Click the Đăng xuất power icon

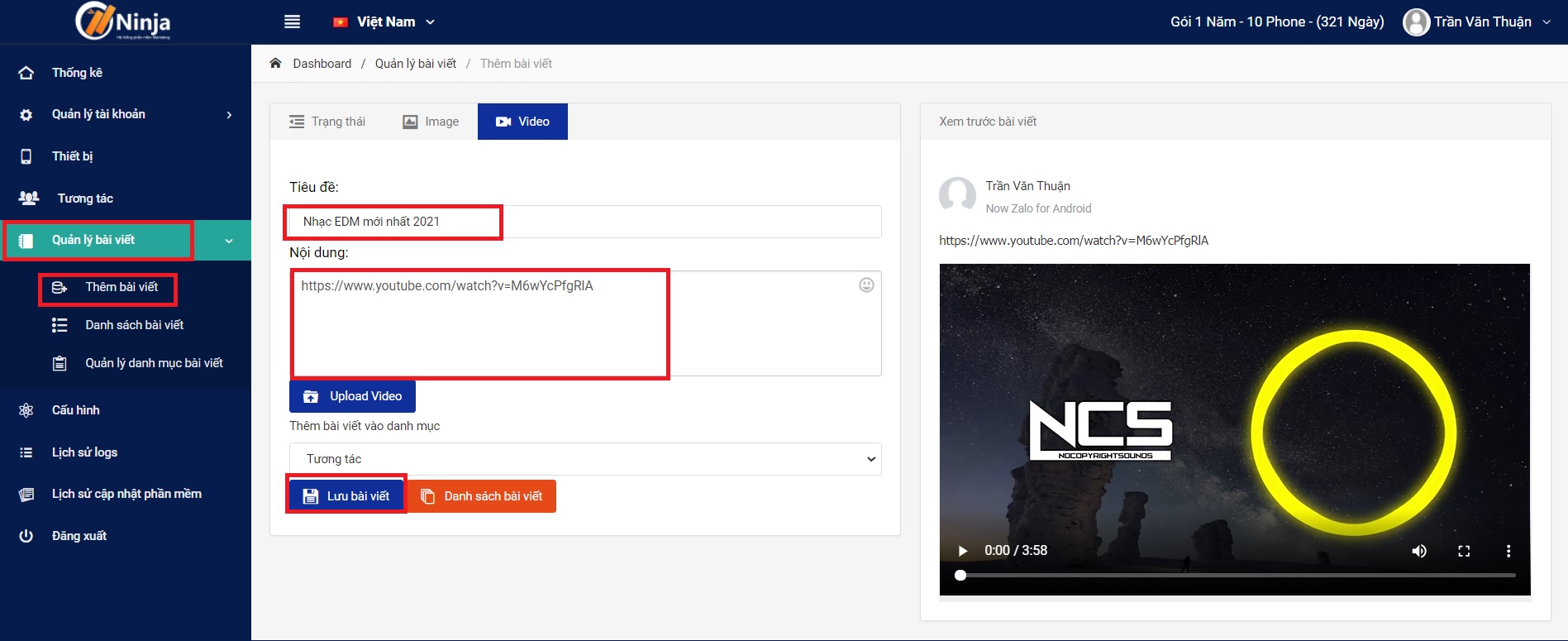click(x=26, y=536)
